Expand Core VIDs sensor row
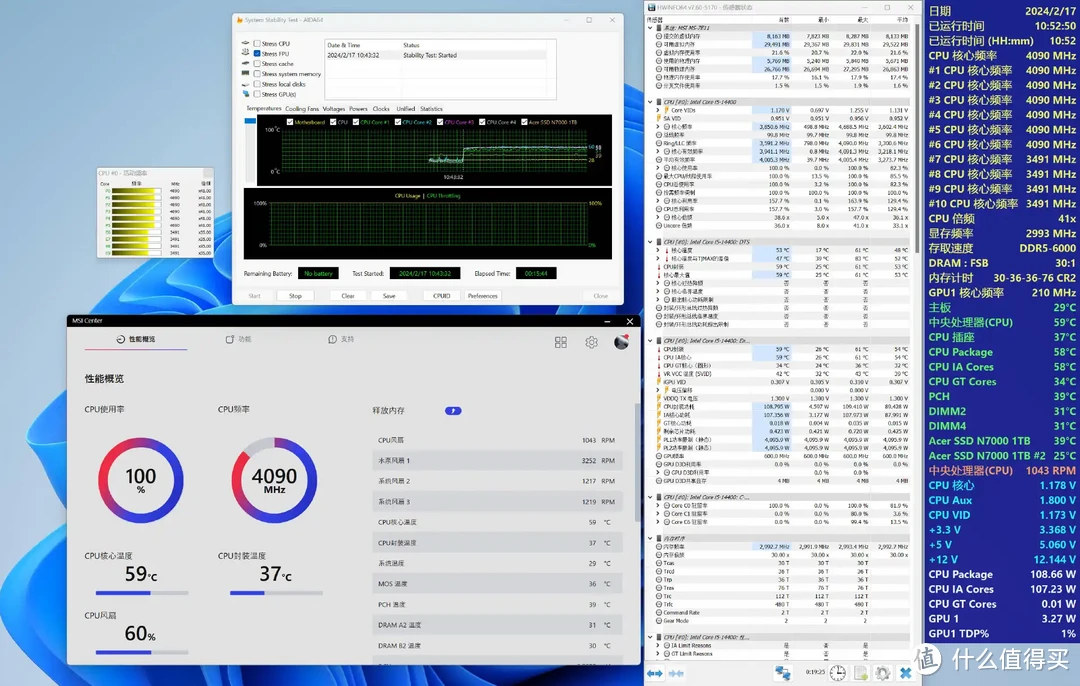Screen dimensions: 1080x686 click(x=658, y=110)
